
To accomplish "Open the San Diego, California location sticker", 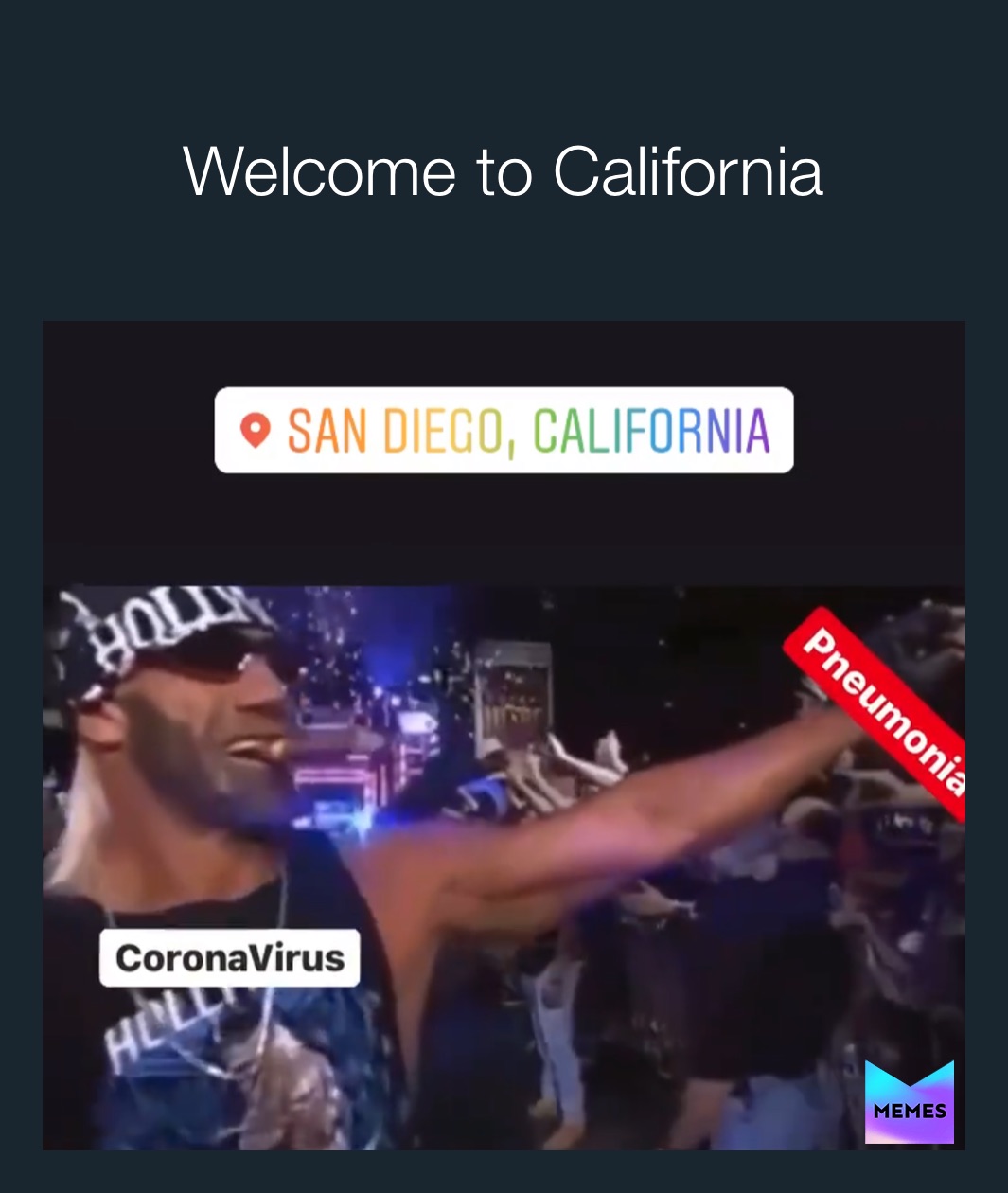I will click(504, 430).
